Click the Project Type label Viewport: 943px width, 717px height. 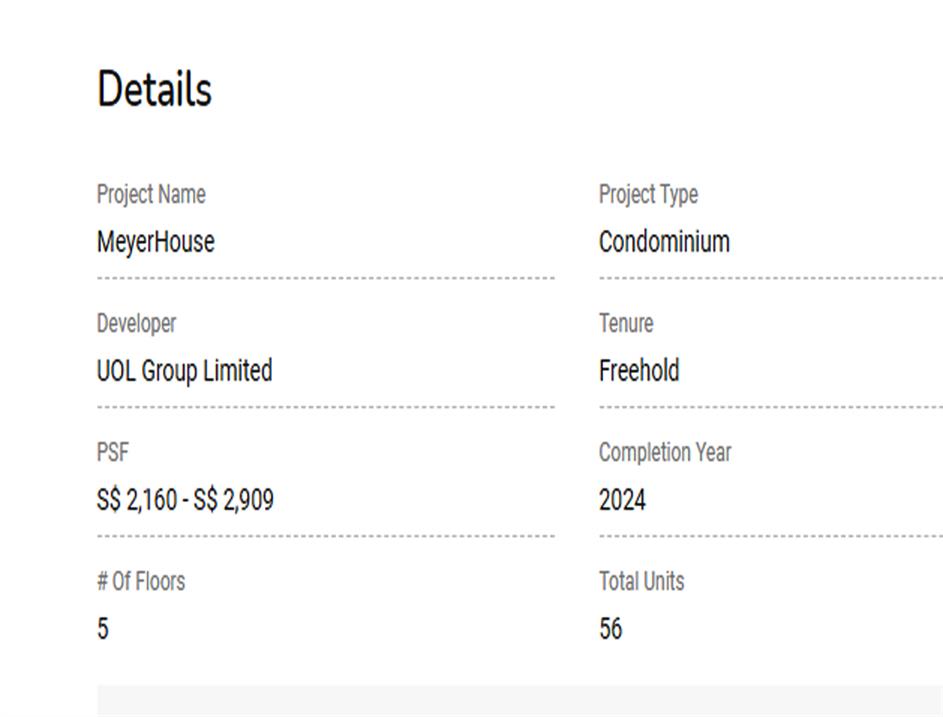point(648,194)
